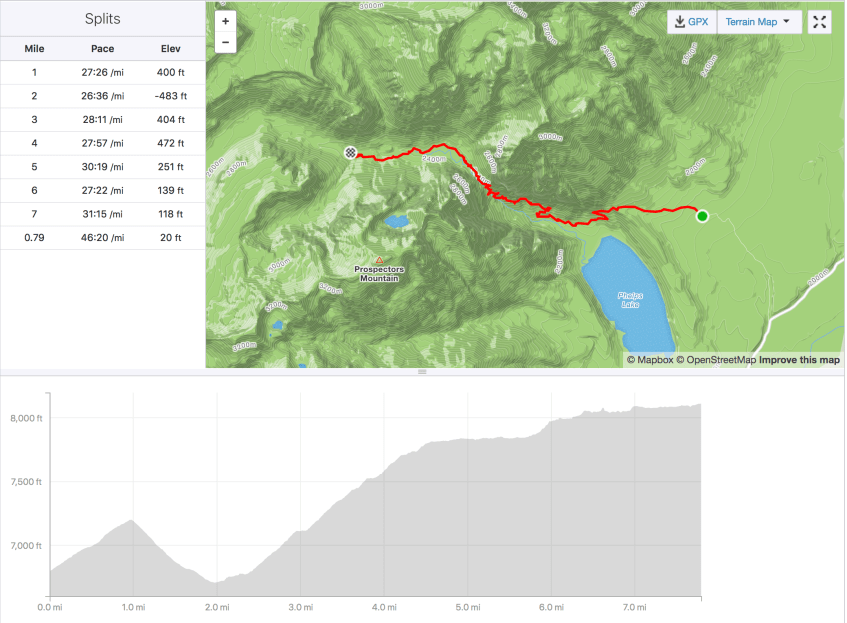This screenshot has width=847, height=623.
Task: Select the mile 1 split row
Action: click(x=103, y=72)
